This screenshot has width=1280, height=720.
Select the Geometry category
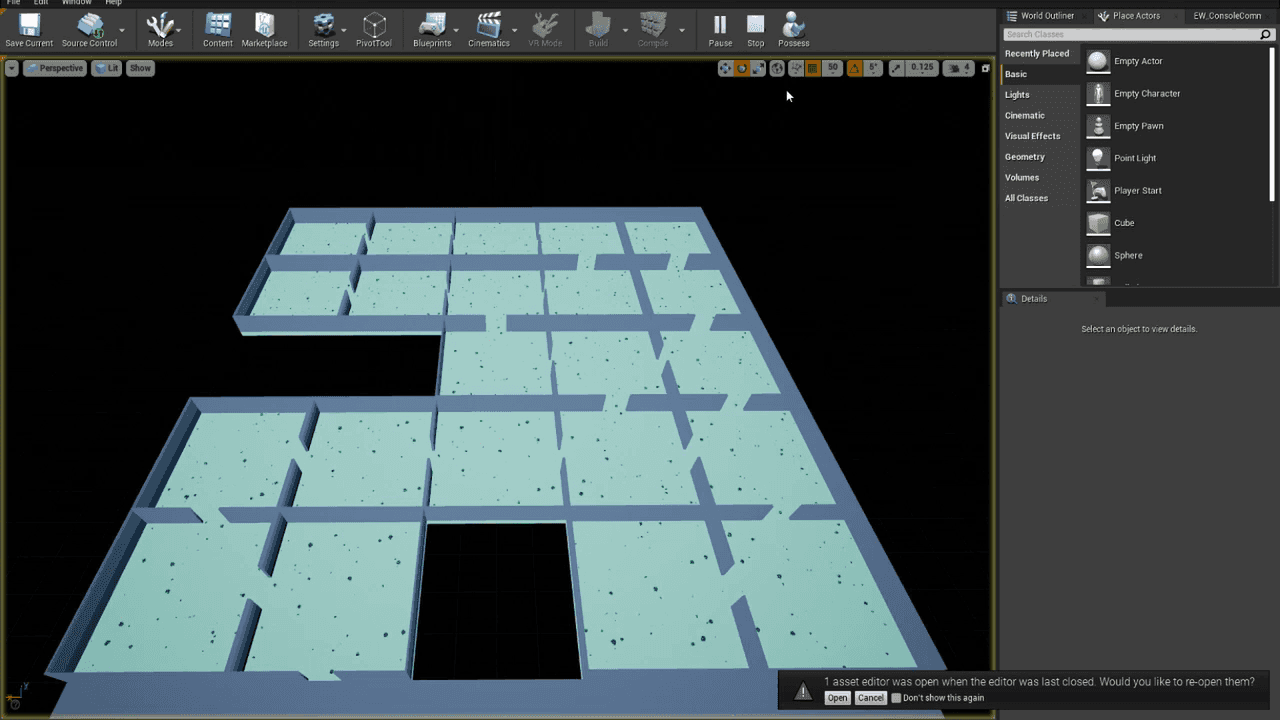pyautogui.click(x=1040, y=157)
